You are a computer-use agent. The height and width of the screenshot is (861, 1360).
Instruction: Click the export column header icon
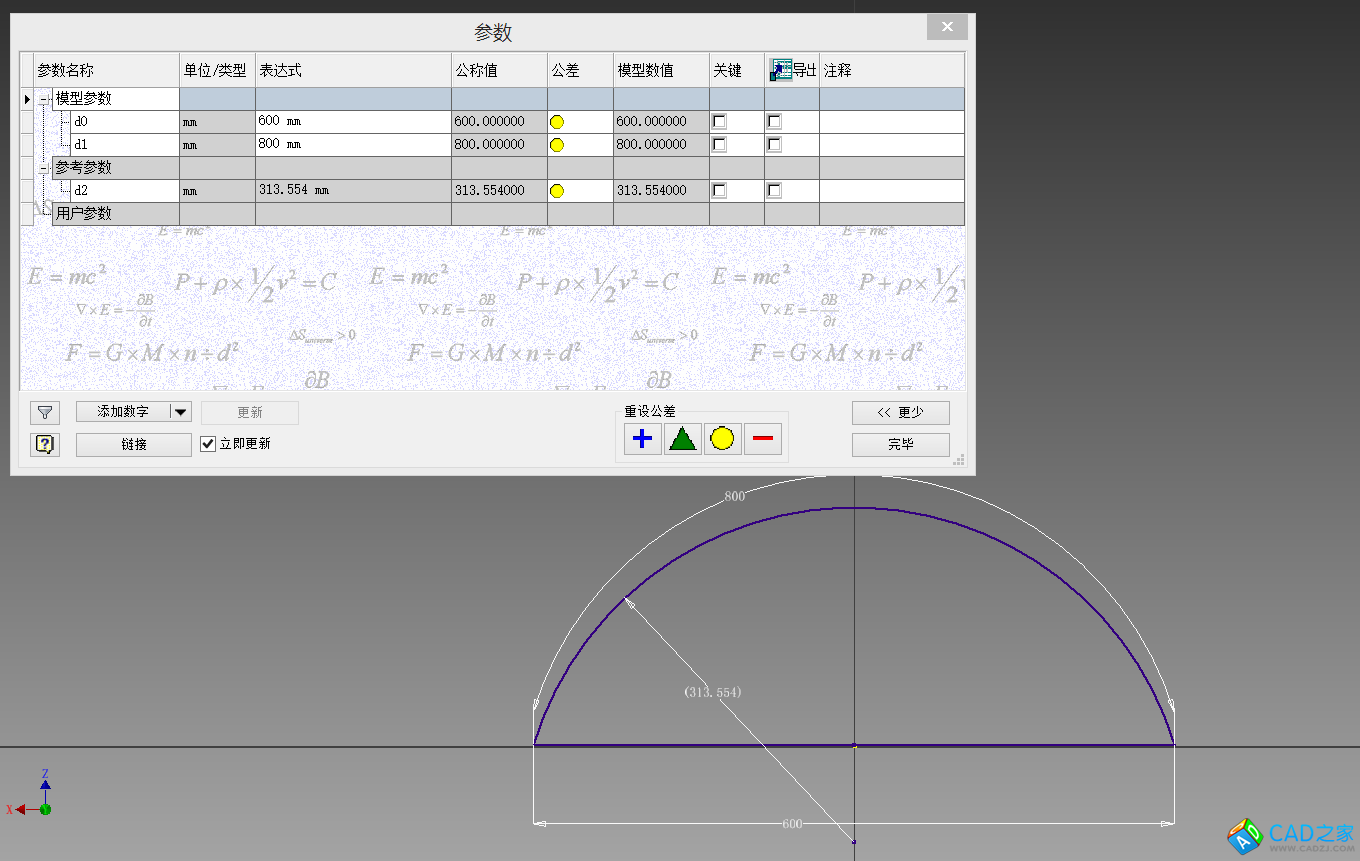[781, 70]
